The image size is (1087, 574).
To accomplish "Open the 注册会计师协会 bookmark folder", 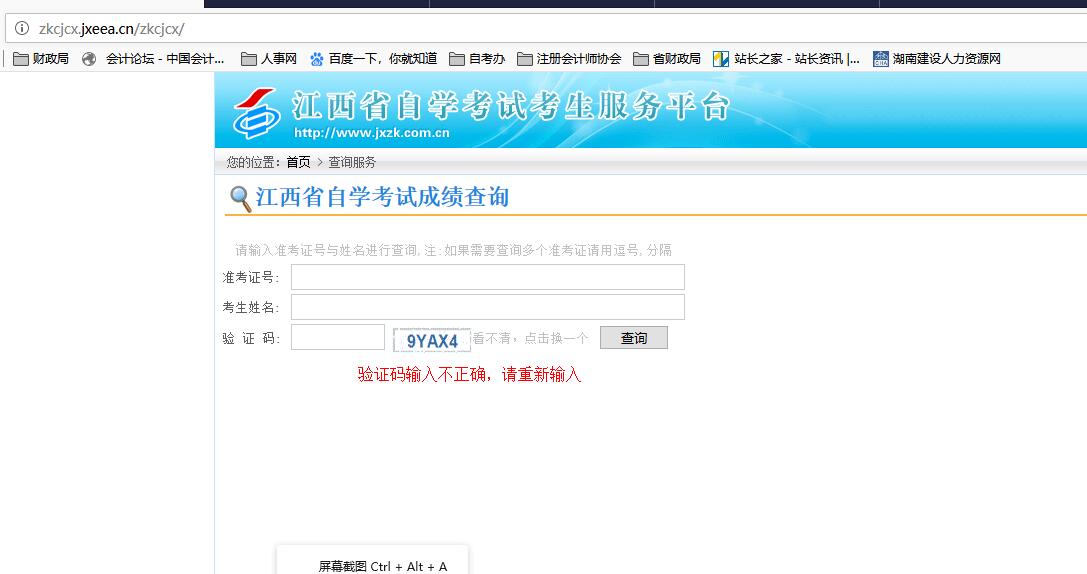I will pos(569,59).
